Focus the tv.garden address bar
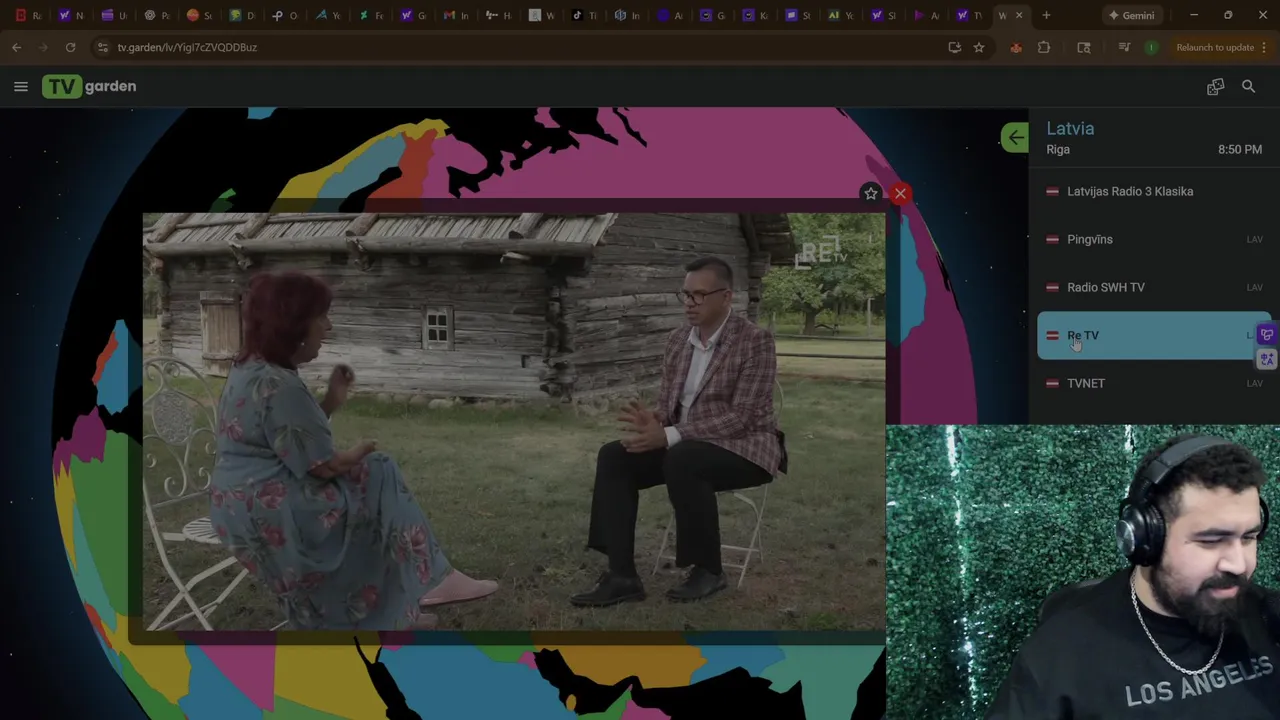 pos(520,47)
